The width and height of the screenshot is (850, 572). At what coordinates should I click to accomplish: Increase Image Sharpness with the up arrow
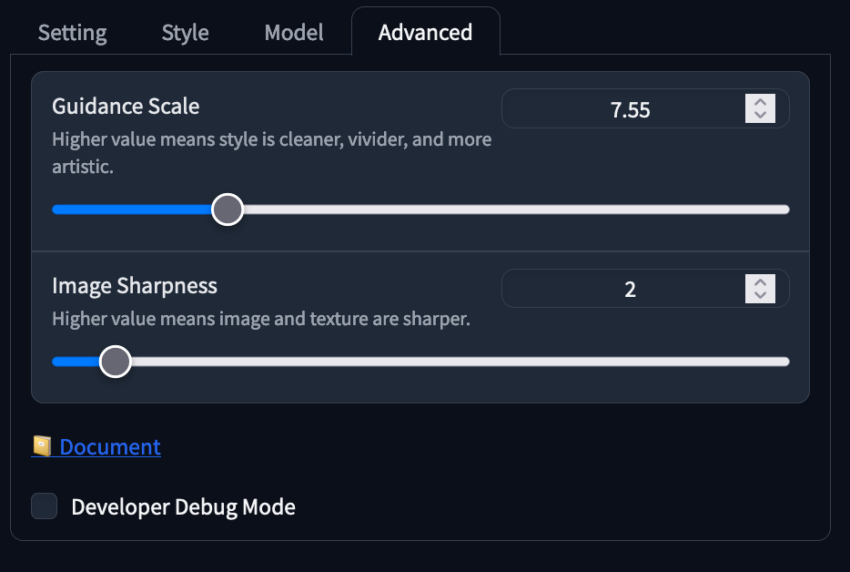(x=760, y=282)
